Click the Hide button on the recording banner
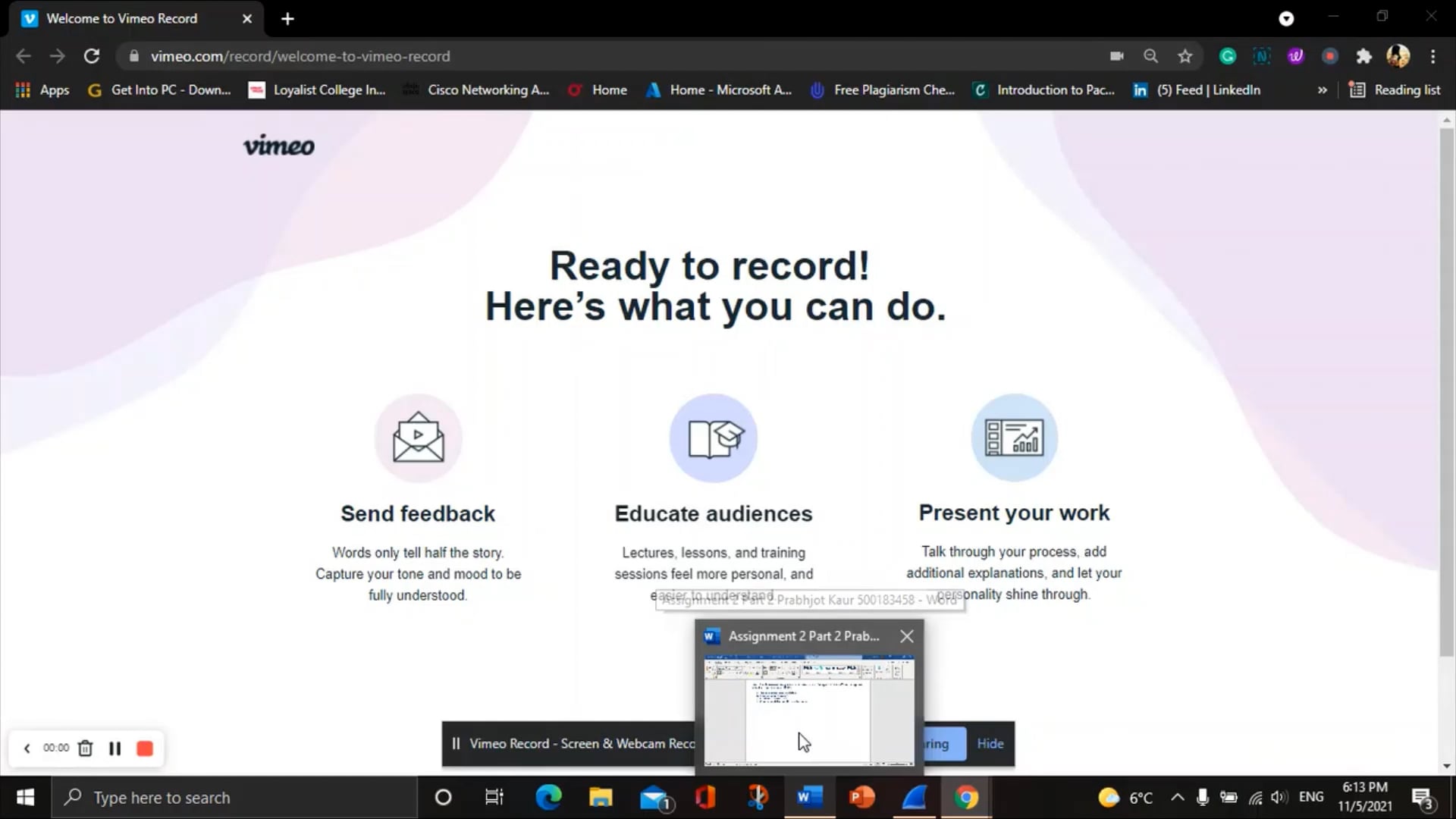Image resolution: width=1456 pixels, height=819 pixels. tap(990, 744)
